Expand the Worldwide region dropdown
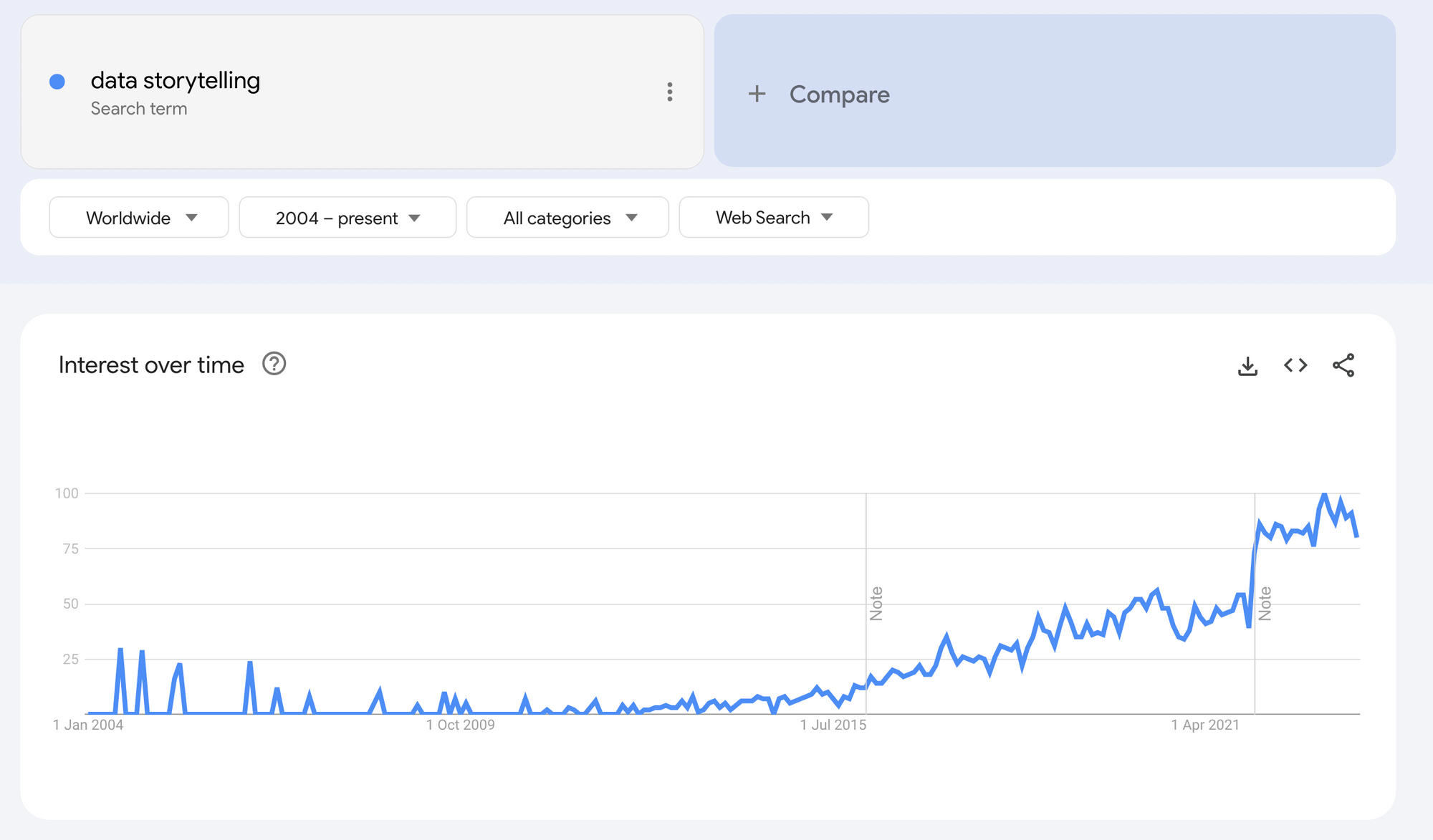 pyautogui.click(x=138, y=218)
